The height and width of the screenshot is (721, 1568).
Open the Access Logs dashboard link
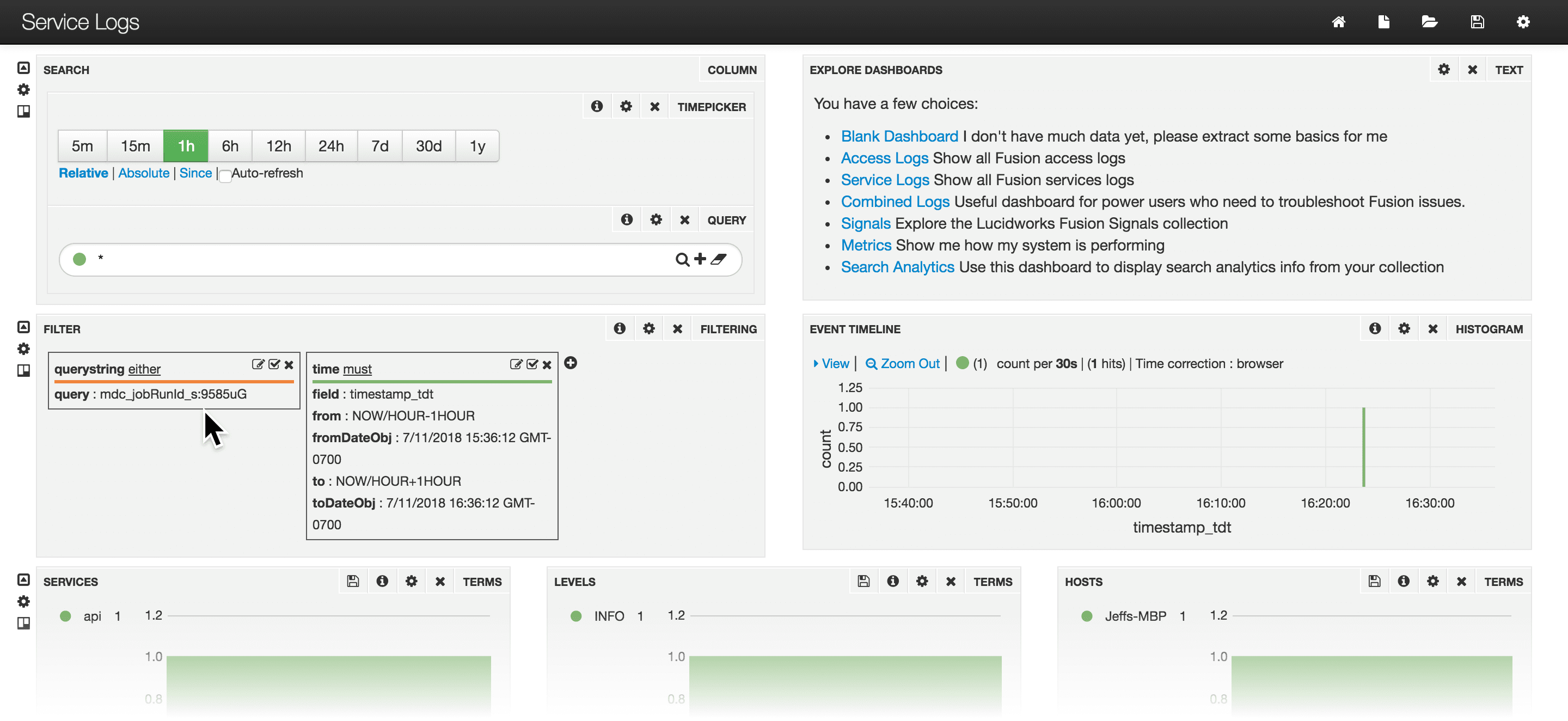pyautogui.click(x=884, y=158)
